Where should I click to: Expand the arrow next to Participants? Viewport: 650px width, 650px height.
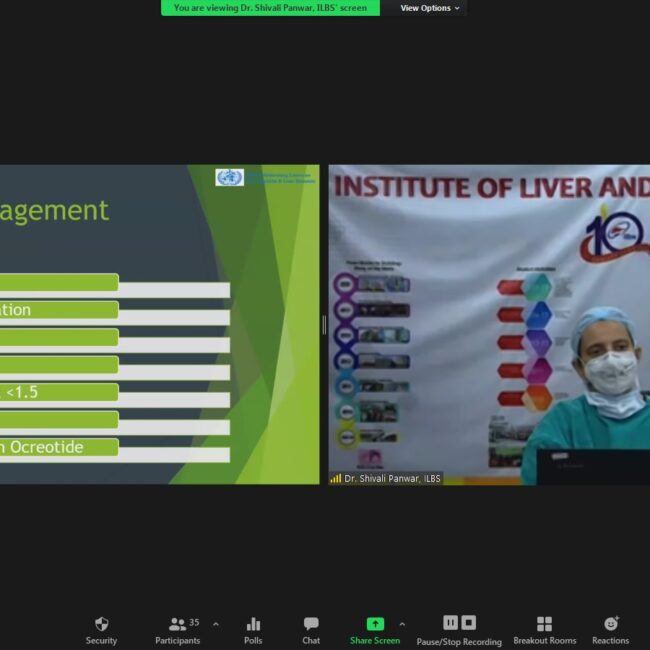pyautogui.click(x=216, y=624)
